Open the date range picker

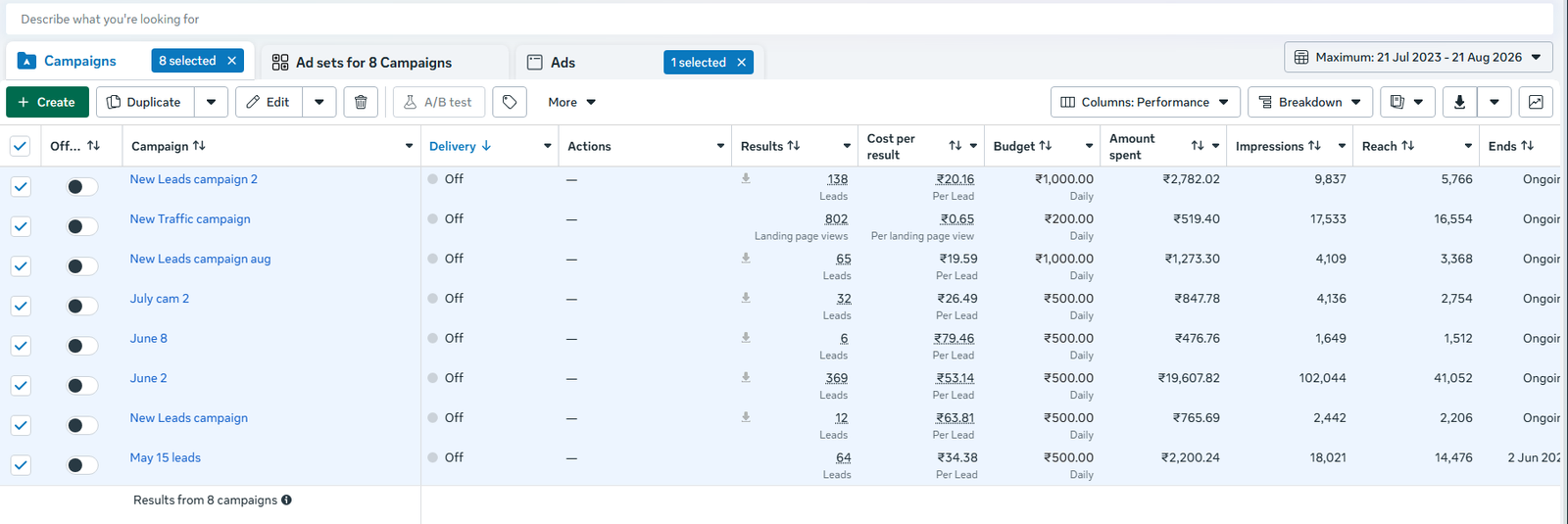tap(1418, 57)
